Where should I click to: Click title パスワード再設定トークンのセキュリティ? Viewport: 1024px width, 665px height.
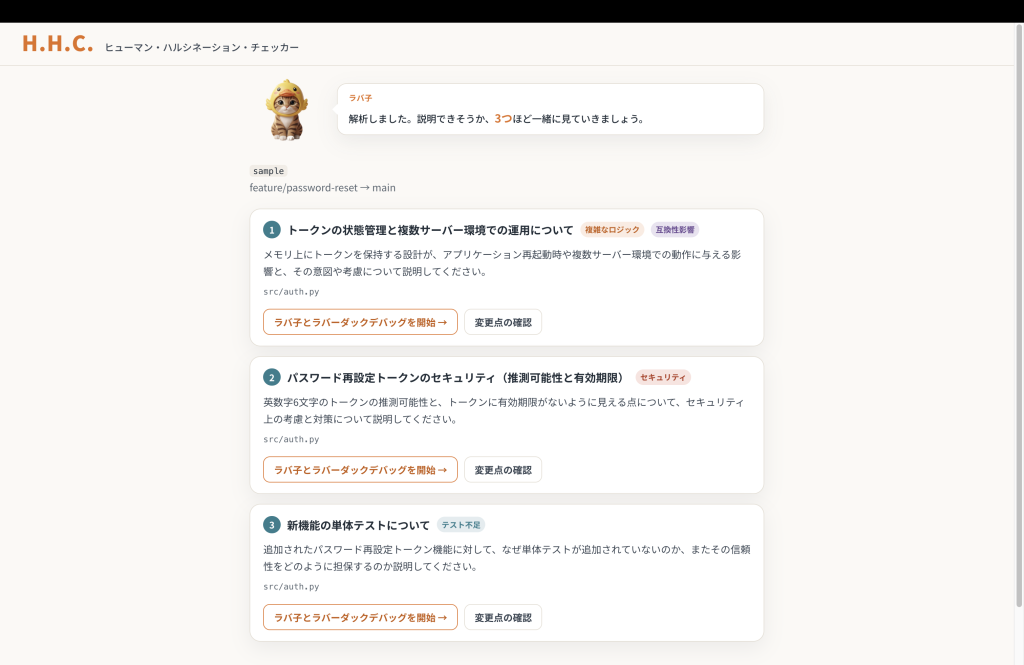tap(456, 378)
